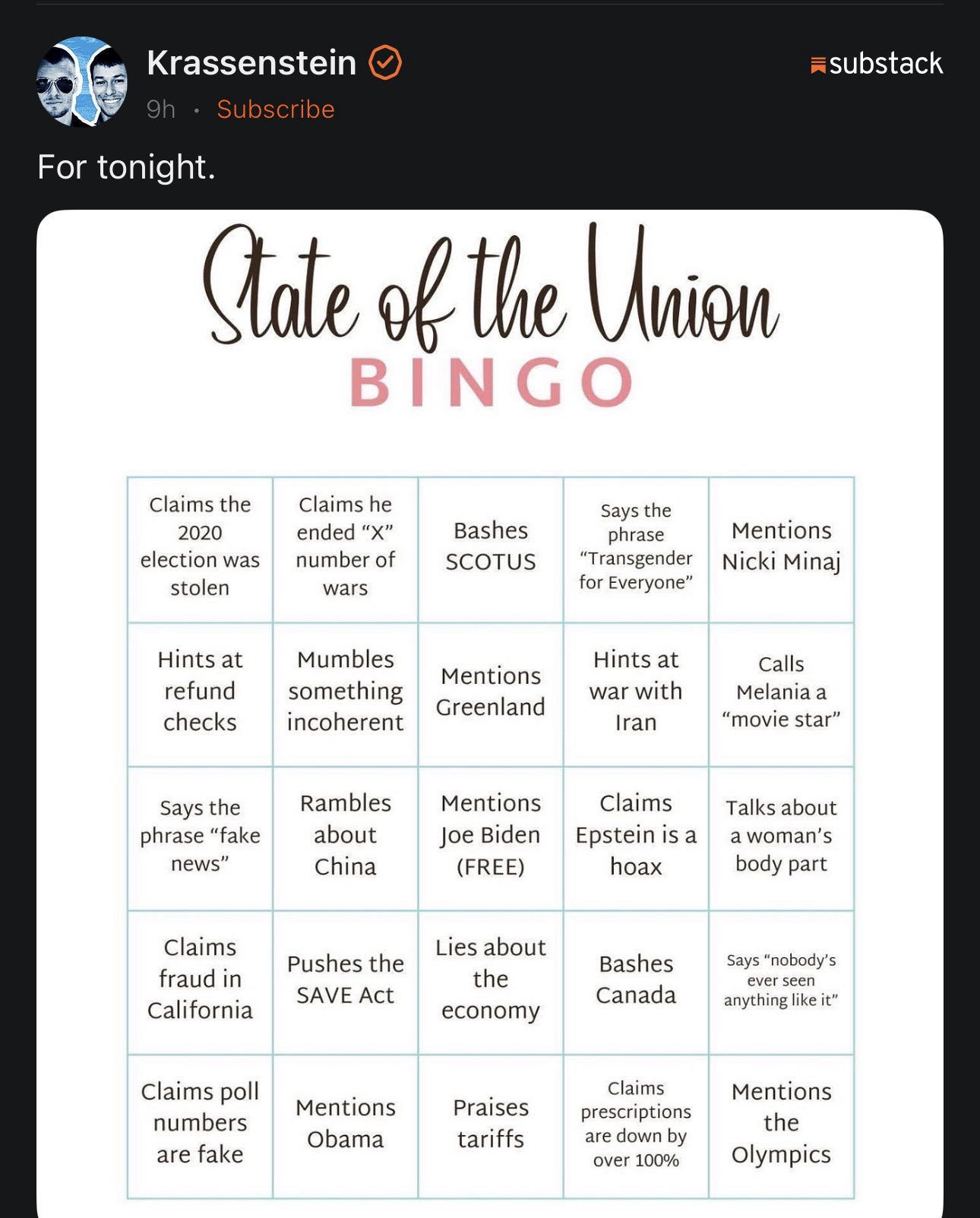Screen dimensions: 980x1218
Task: Click the "Mentions Nicki Minaj" square
Action: pyautogui.click(x=781, y=546)
